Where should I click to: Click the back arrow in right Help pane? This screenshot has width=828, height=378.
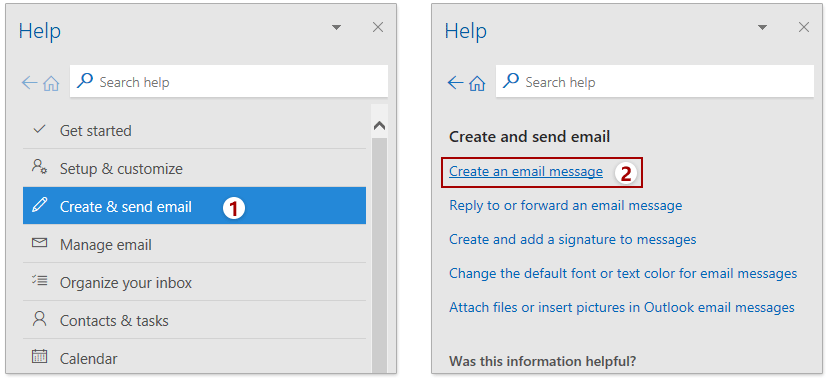coord(455,82)
